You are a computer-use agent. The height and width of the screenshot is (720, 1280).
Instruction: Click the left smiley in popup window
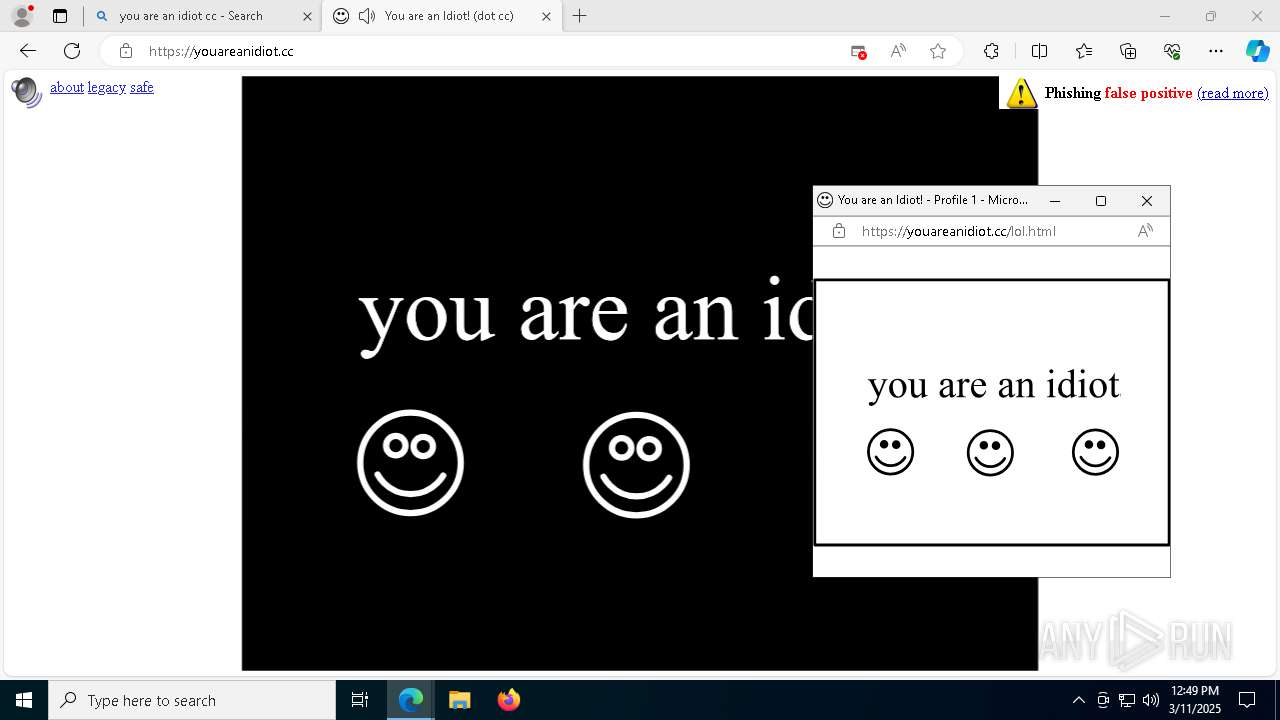click(x=890, y=452)
